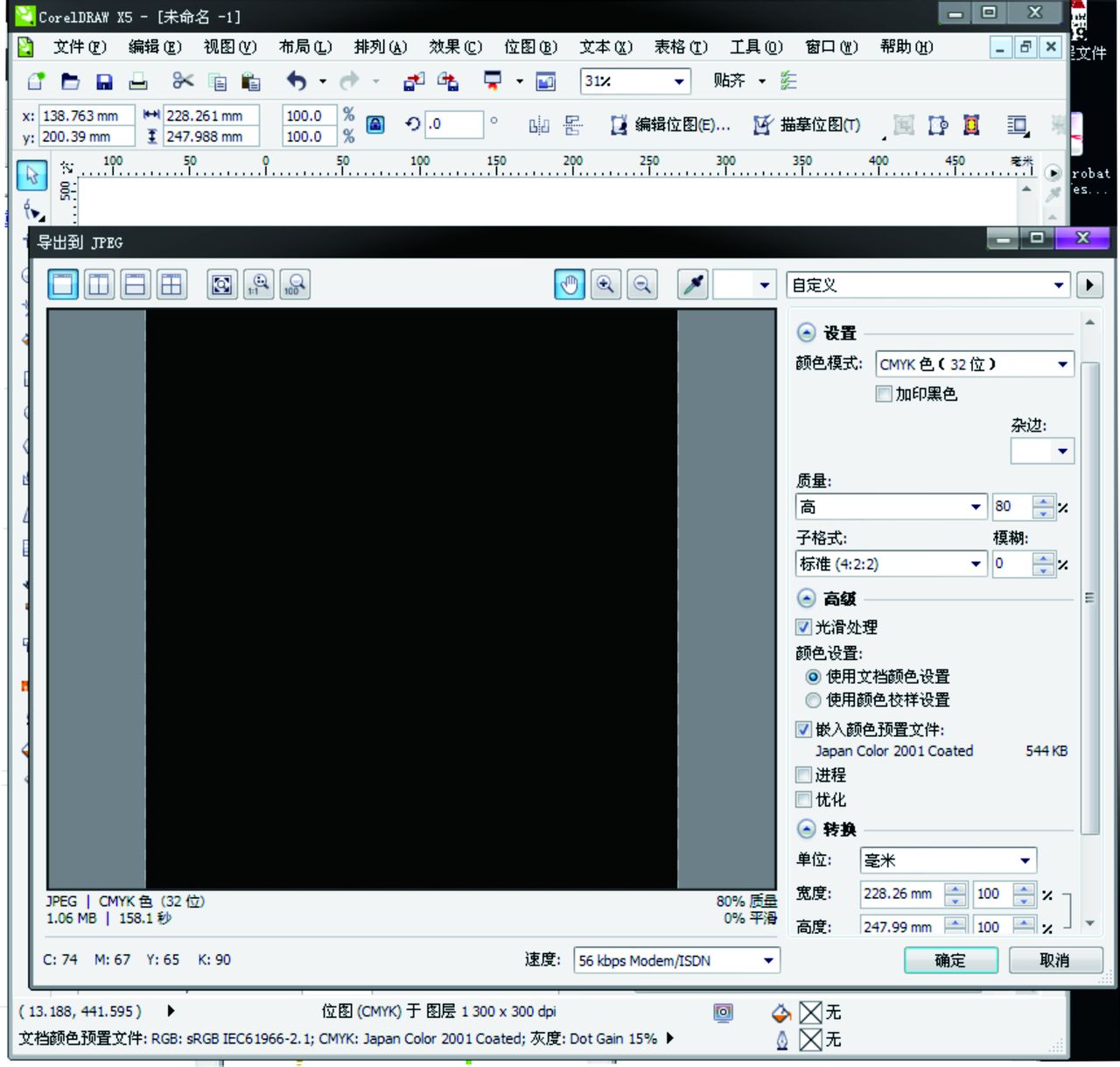This screenshot has height=1067, width=1120.
Task: Click zoom to fit icon in dialog
Action: (x=222, y=284)
